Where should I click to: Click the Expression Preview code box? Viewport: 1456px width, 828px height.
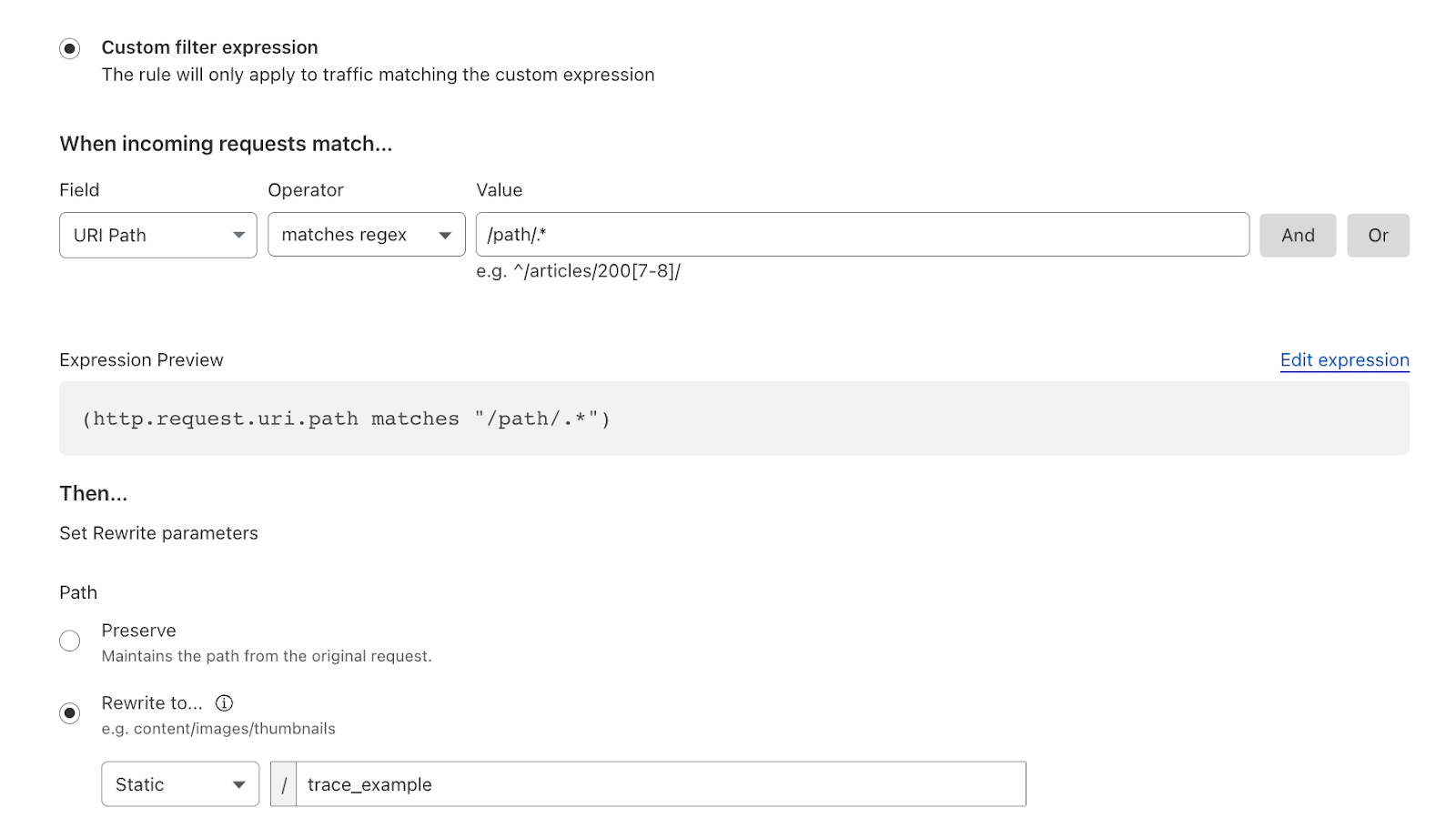733,419
